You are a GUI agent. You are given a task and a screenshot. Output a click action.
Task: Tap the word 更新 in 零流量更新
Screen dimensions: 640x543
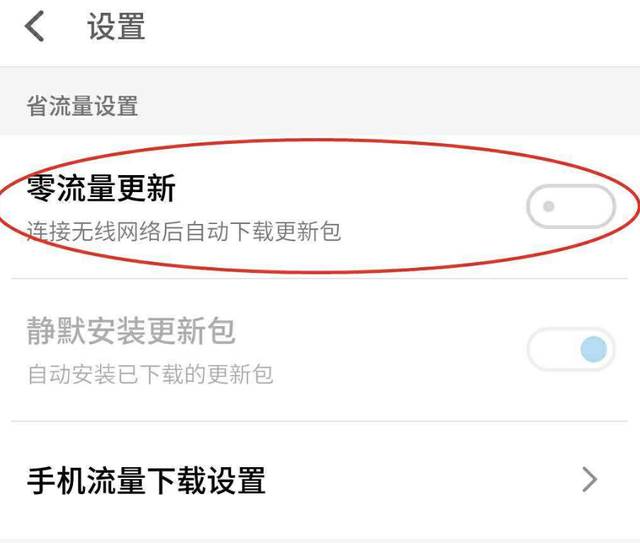(x=146, y=188)
